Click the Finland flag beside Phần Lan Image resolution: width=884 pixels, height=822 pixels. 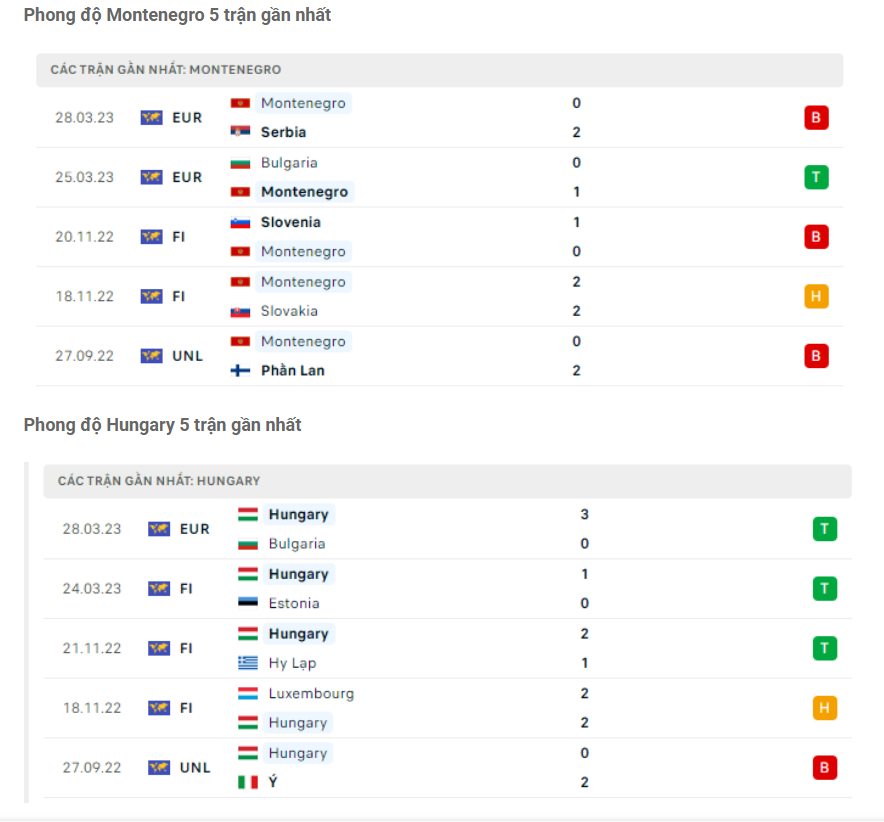(x=243, y=370)
